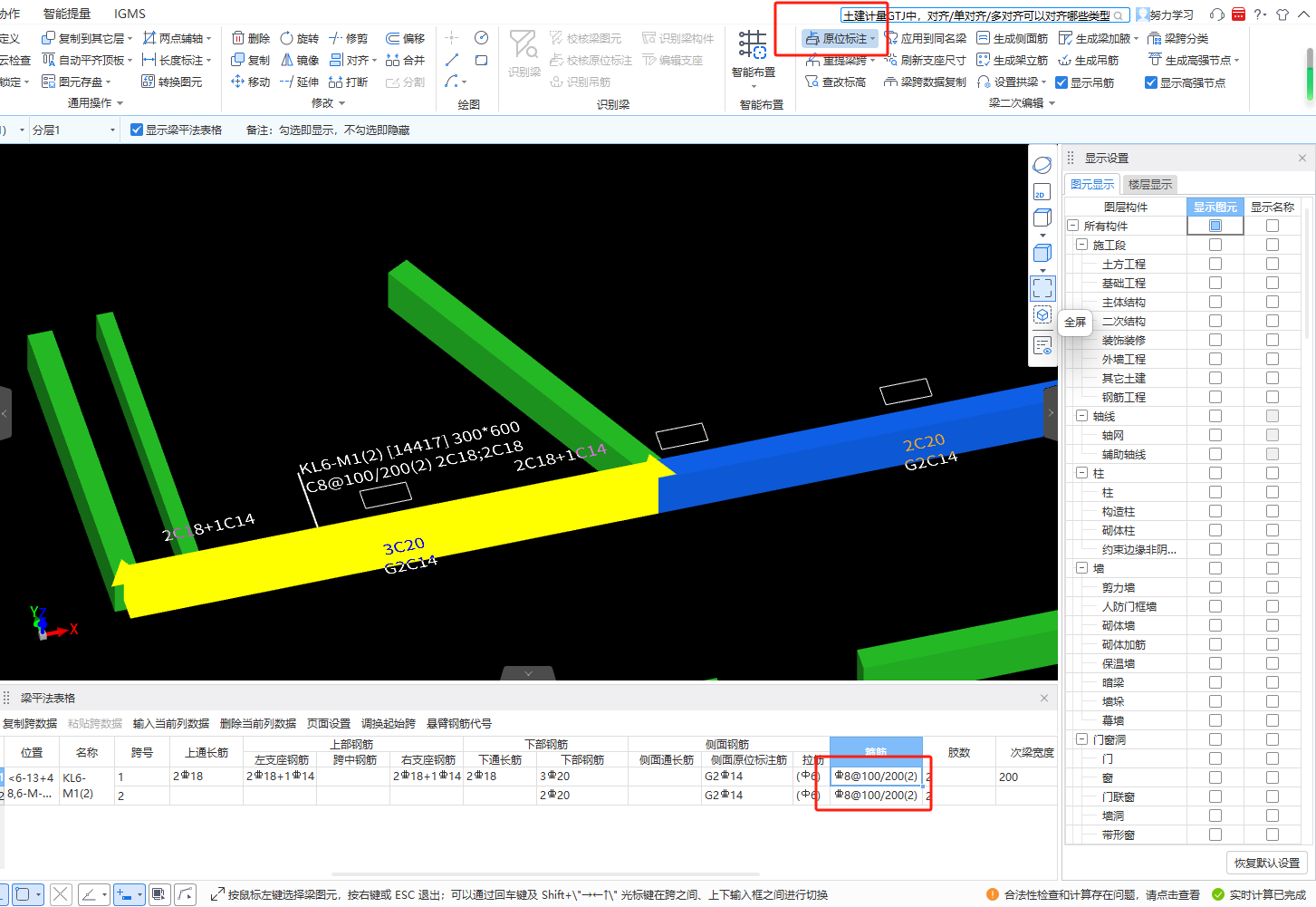The height and width of the screenshot is (907, 1316).
Task: Click the down-arrow handle under the 3D view
Action: coord(528,673)
